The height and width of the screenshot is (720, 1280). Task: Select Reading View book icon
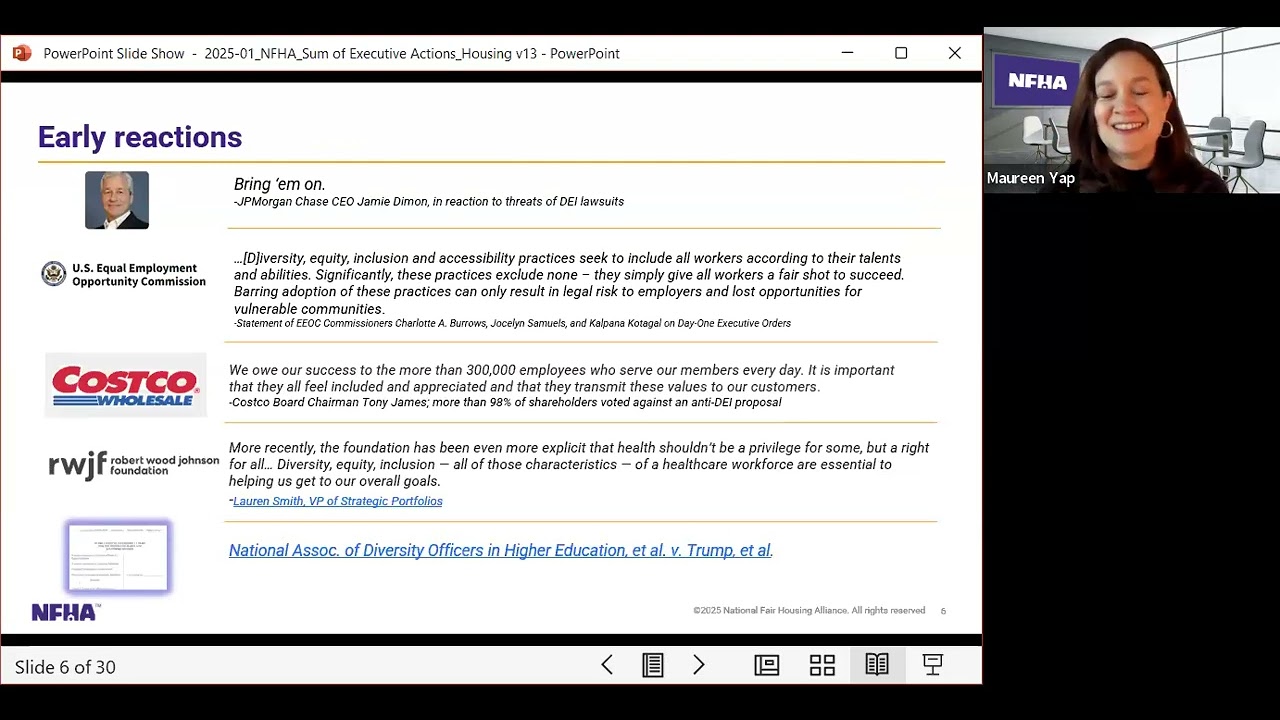[877, 665]
